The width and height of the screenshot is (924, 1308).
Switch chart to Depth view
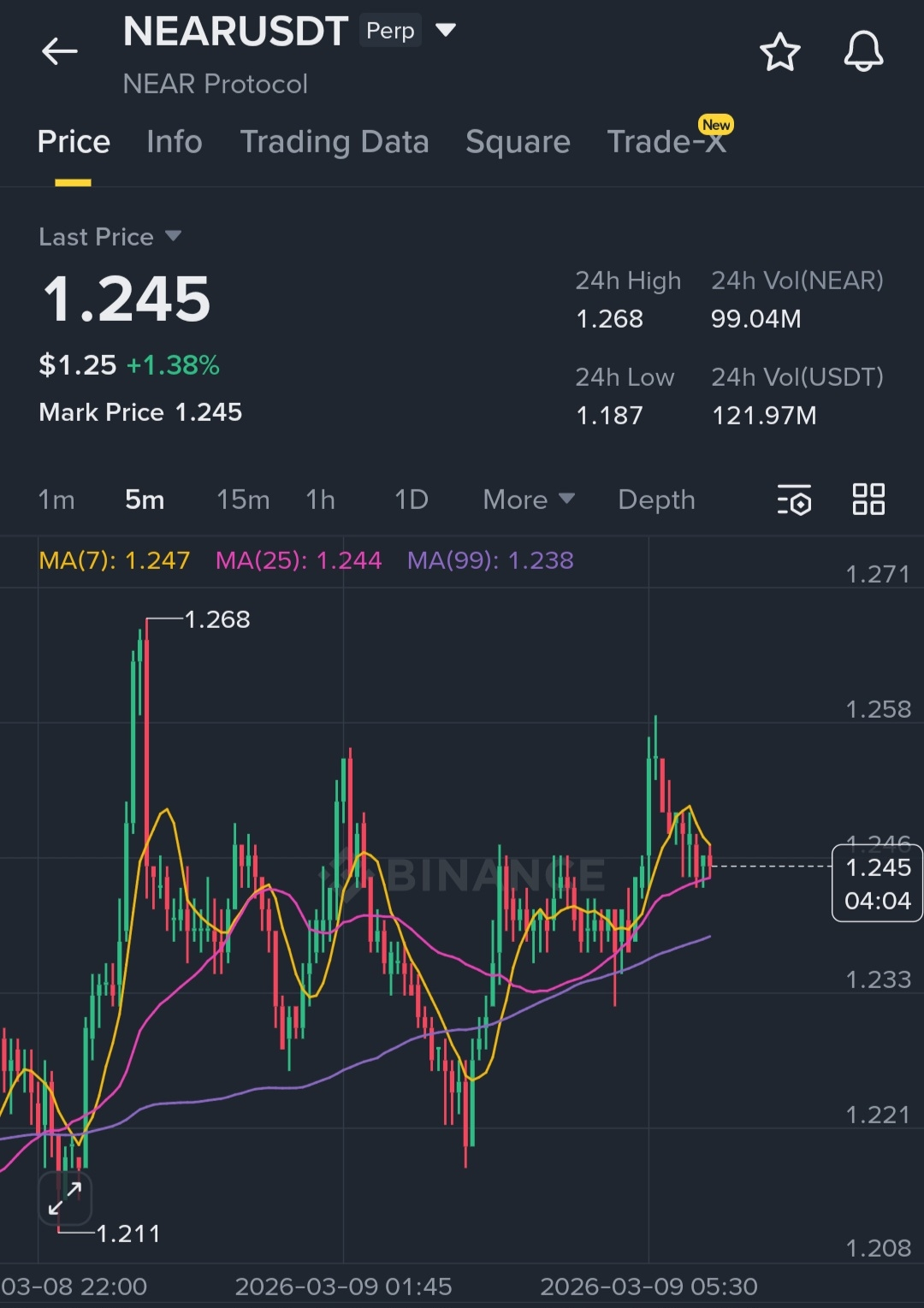tap(657, 500)
